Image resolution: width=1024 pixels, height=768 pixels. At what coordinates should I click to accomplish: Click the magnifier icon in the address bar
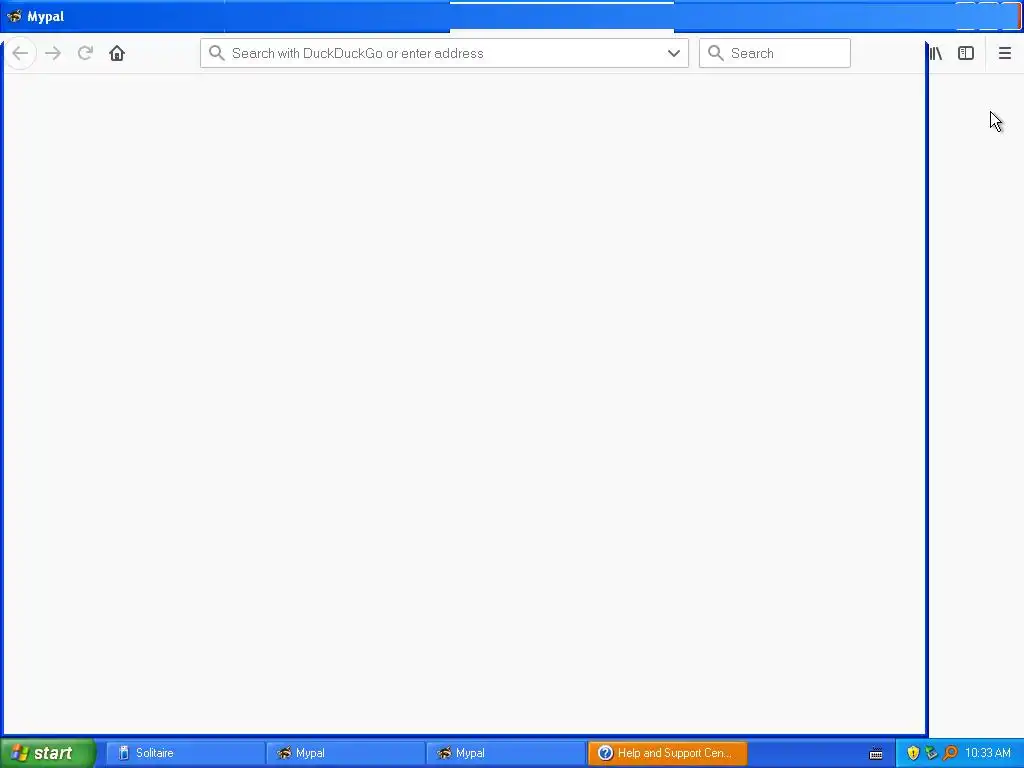click(x=217, y=53)
